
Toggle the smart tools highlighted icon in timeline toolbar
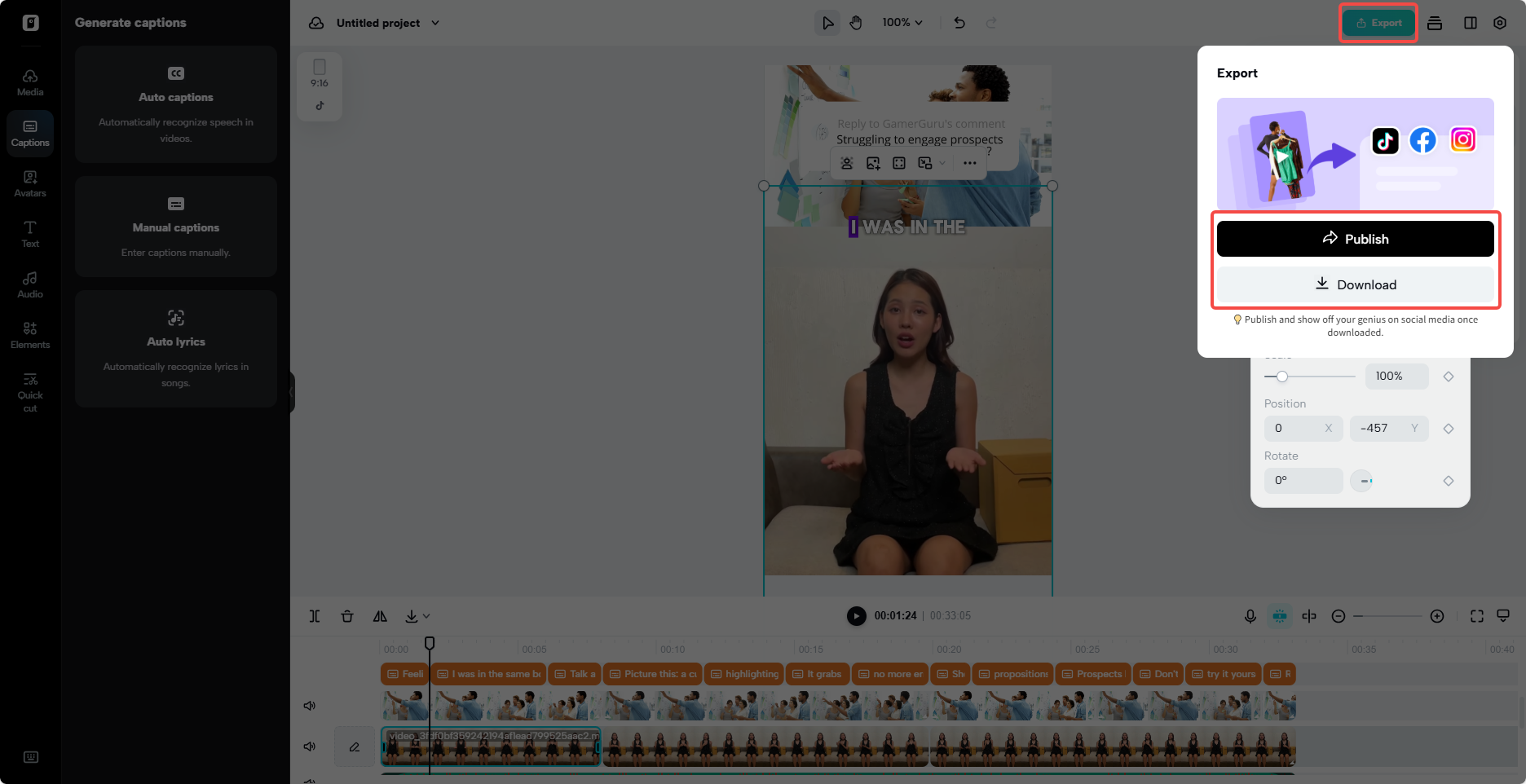[1280, 616]
